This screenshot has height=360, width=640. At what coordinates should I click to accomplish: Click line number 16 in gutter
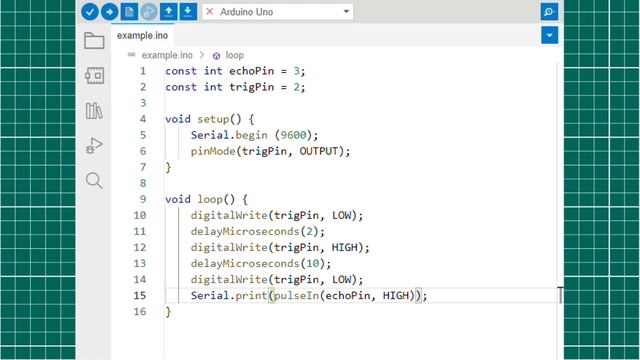pyautogui.click(x=140, y=311)
